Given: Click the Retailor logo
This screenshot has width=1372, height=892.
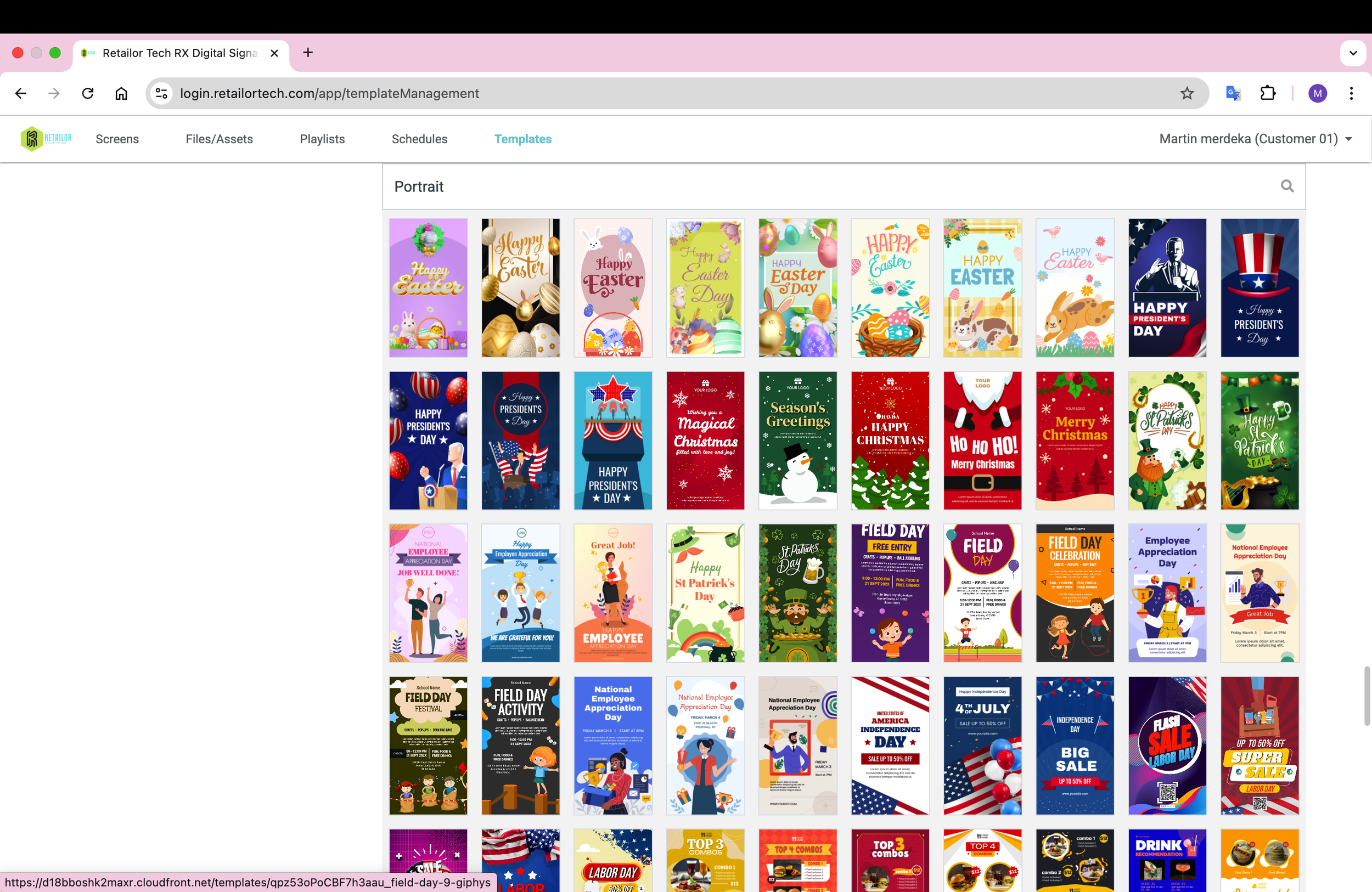Looking at the screenshot, I should [x=46, y=139].
